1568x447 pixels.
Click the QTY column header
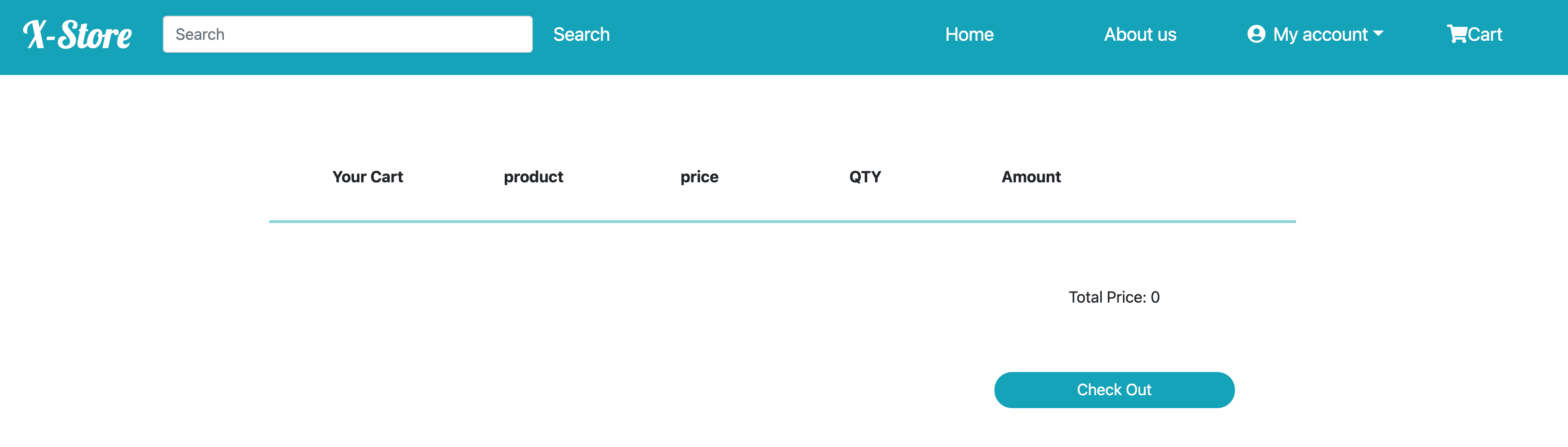(x=865, y=177)
